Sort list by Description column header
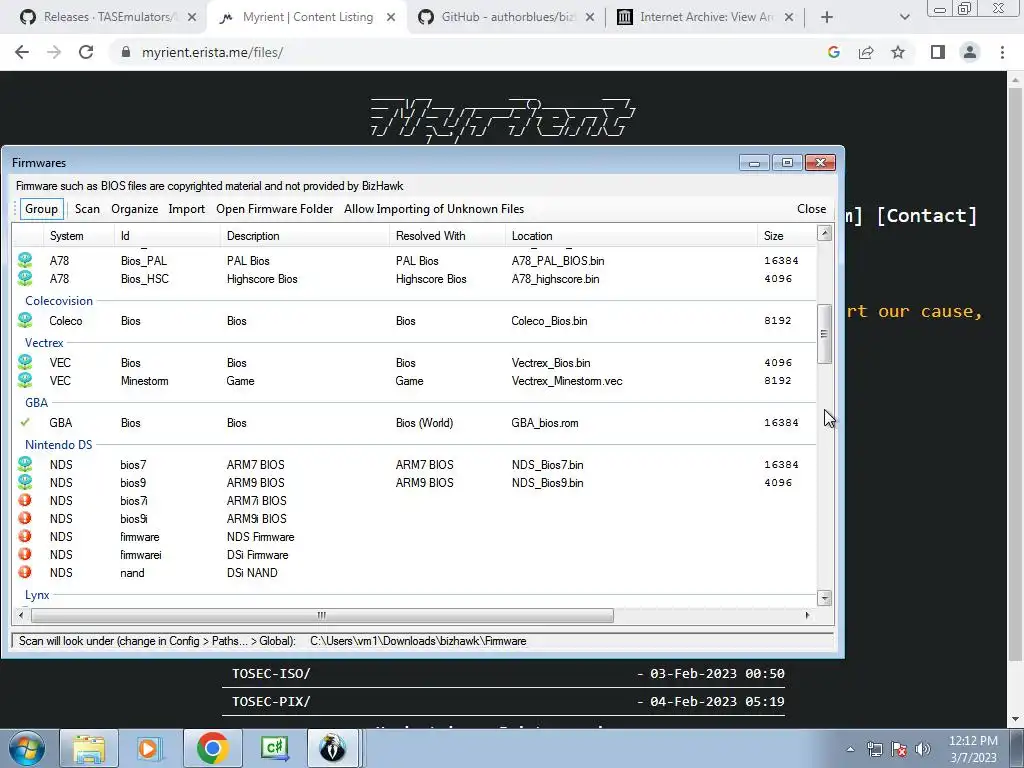 (x=305, y=236)
